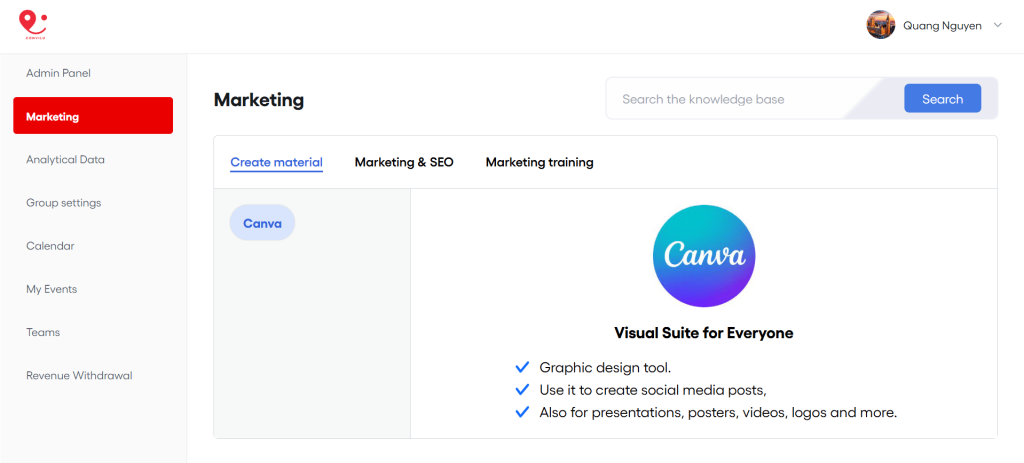Open the Marketing training tab
Screen dimensions: 1024x463
click(x=539, y=162)
